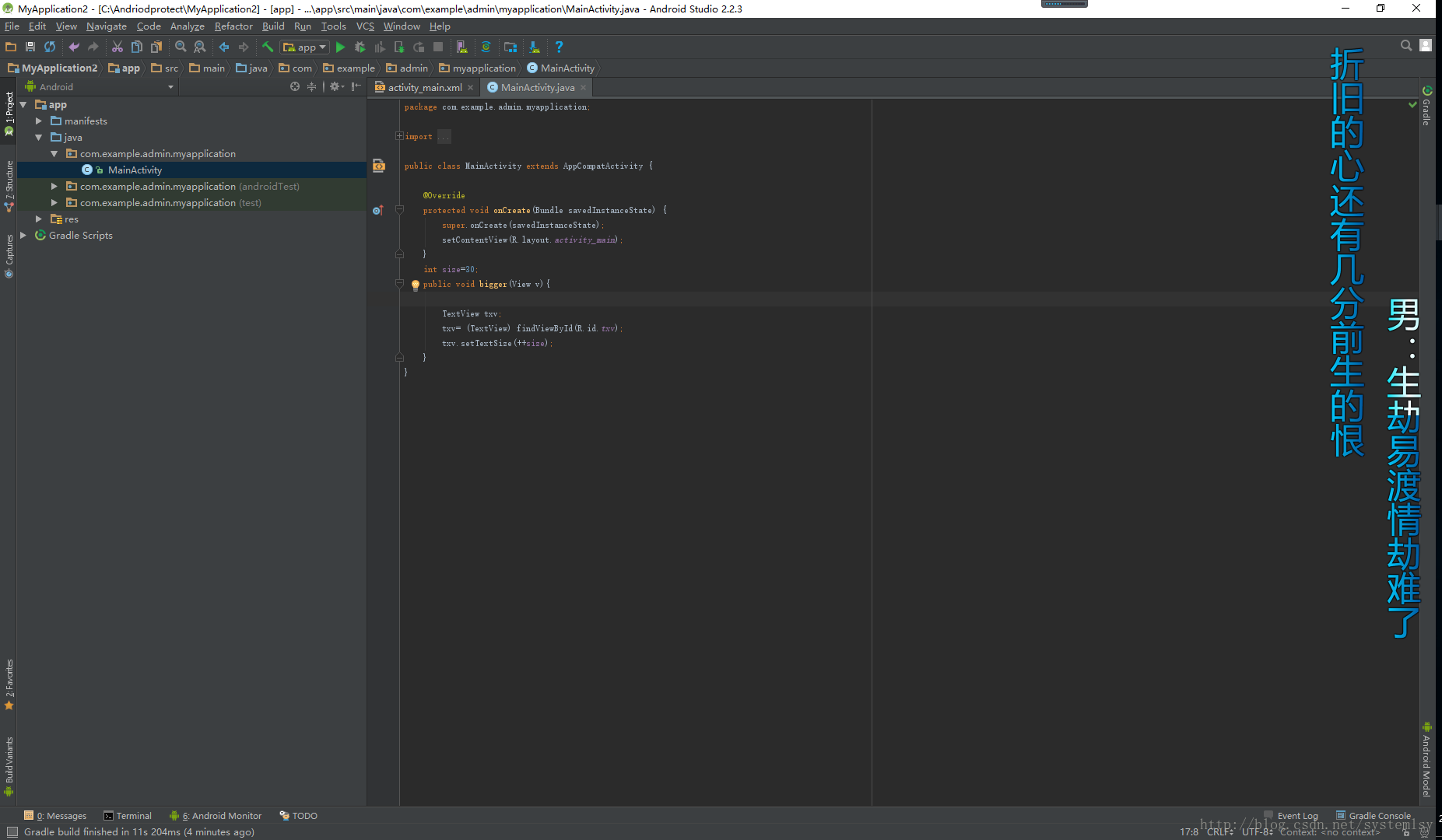Open the File menu

click(x=12, y=26)
